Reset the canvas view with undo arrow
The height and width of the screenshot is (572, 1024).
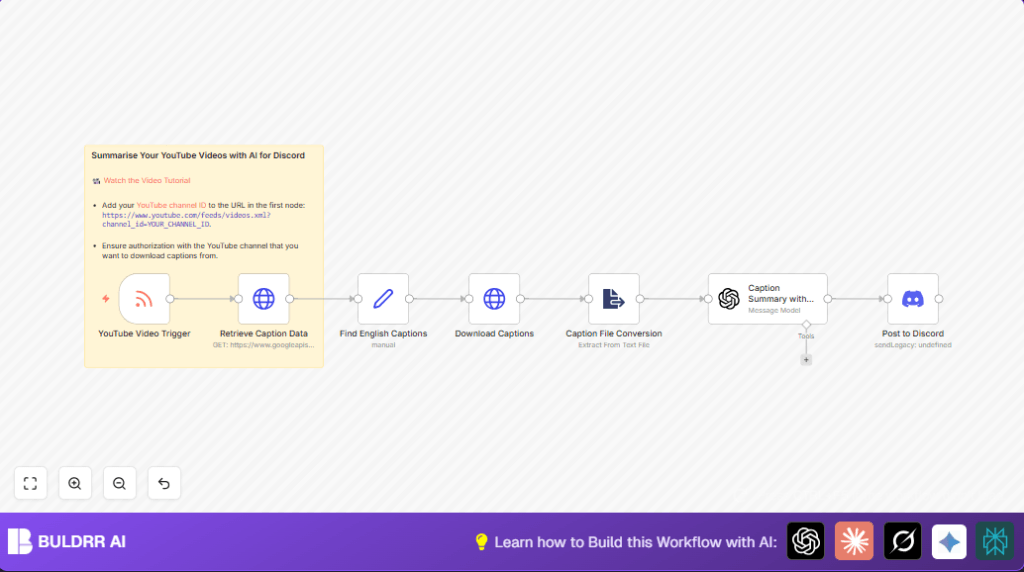(164, 483)
